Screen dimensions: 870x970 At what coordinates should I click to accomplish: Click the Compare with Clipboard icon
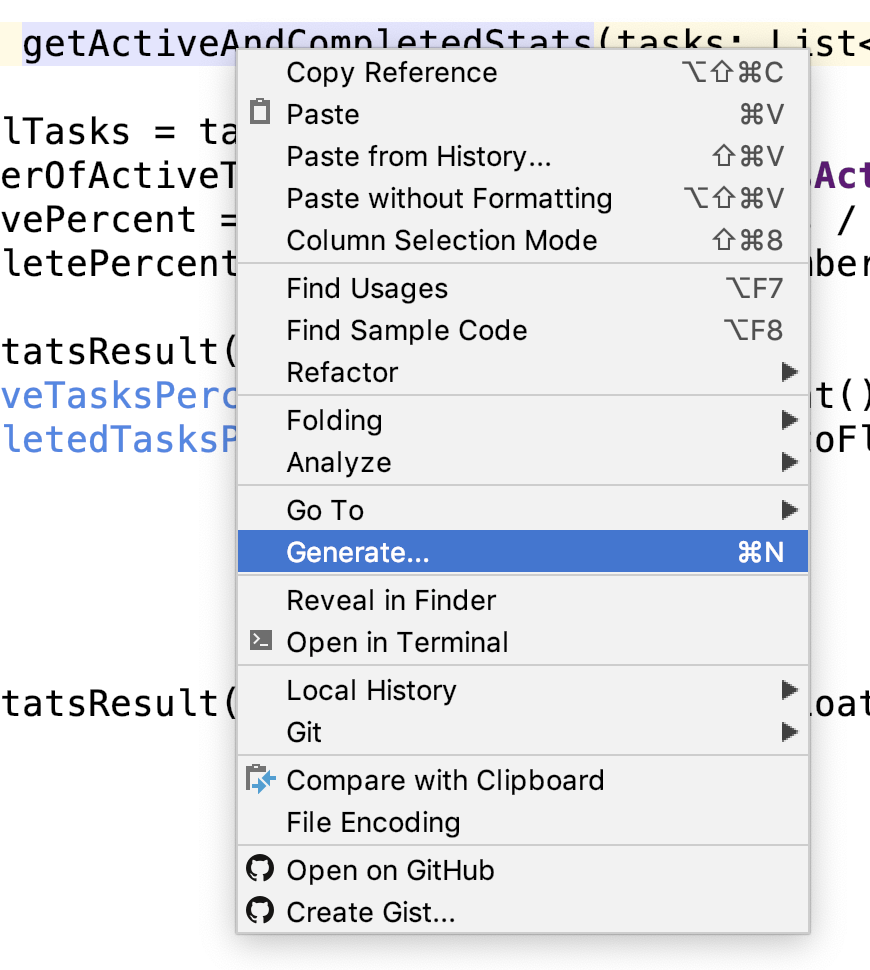coord(260,779)
